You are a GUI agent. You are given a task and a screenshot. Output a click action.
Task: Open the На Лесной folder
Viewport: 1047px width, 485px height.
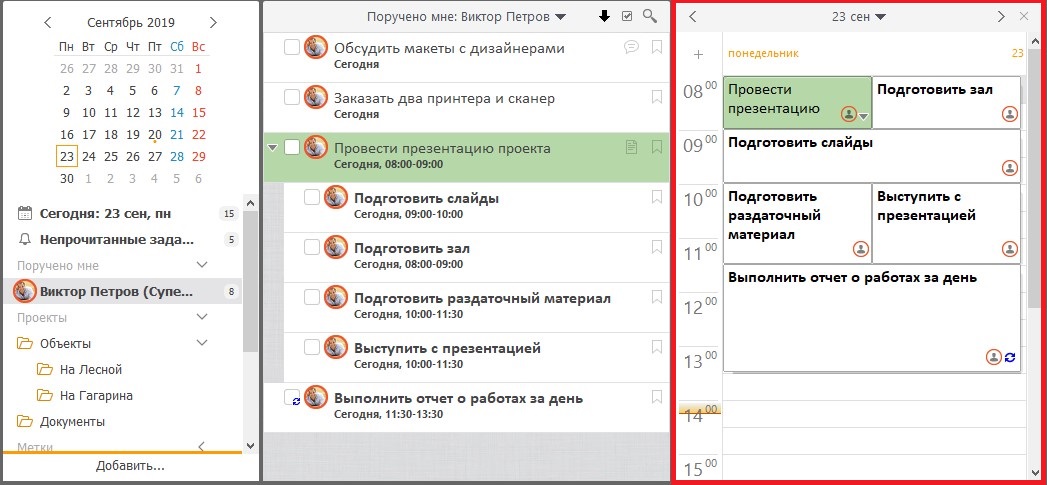(x=91, y=369)
